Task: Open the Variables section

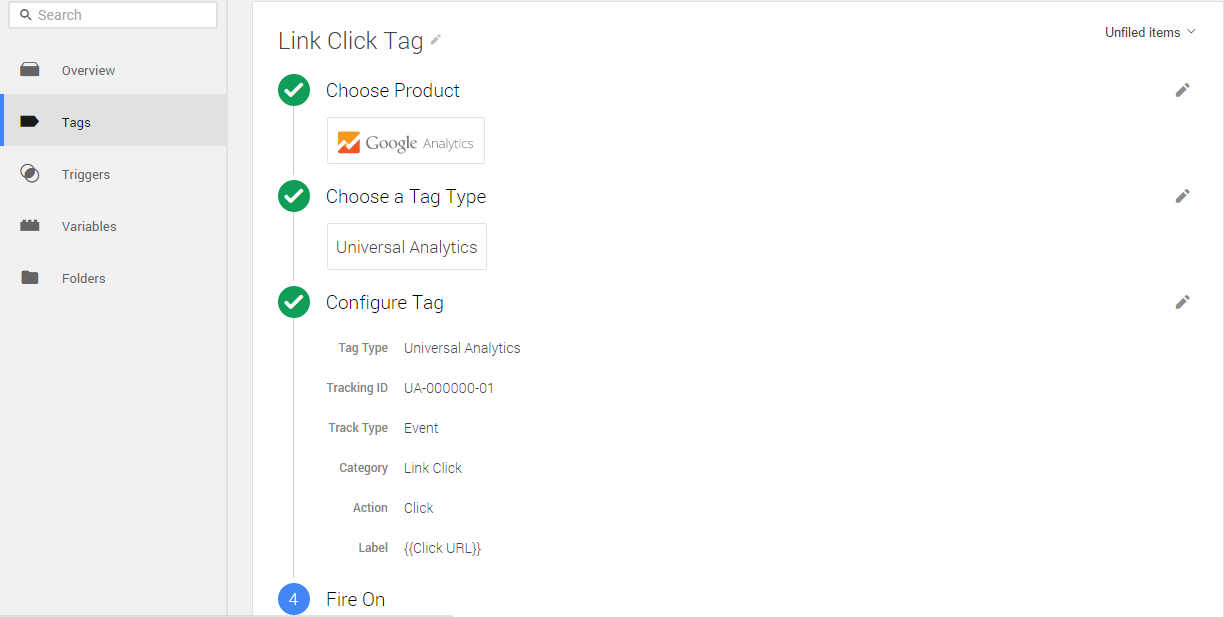Action: pyautogui.click(x=89, y=226)
